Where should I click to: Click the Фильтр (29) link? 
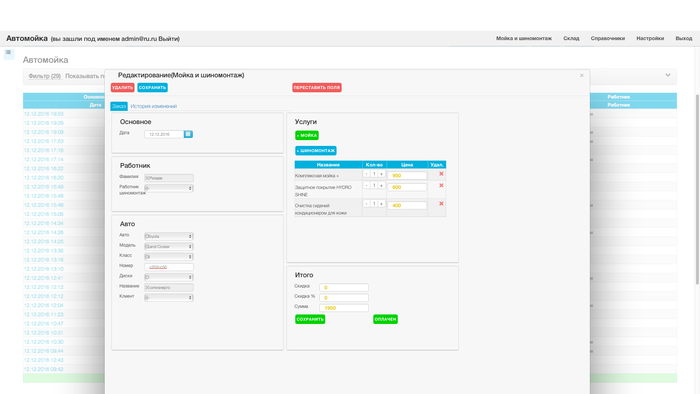coord(45,76)
